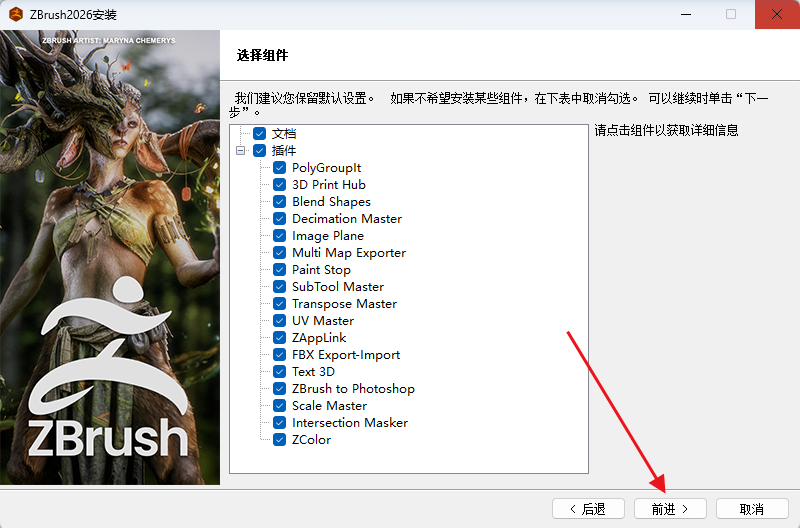The height and width of the screenshot is (528, 800).
Task: Disable the 3D Print Hub checkbox
Action: coord(280,185)
